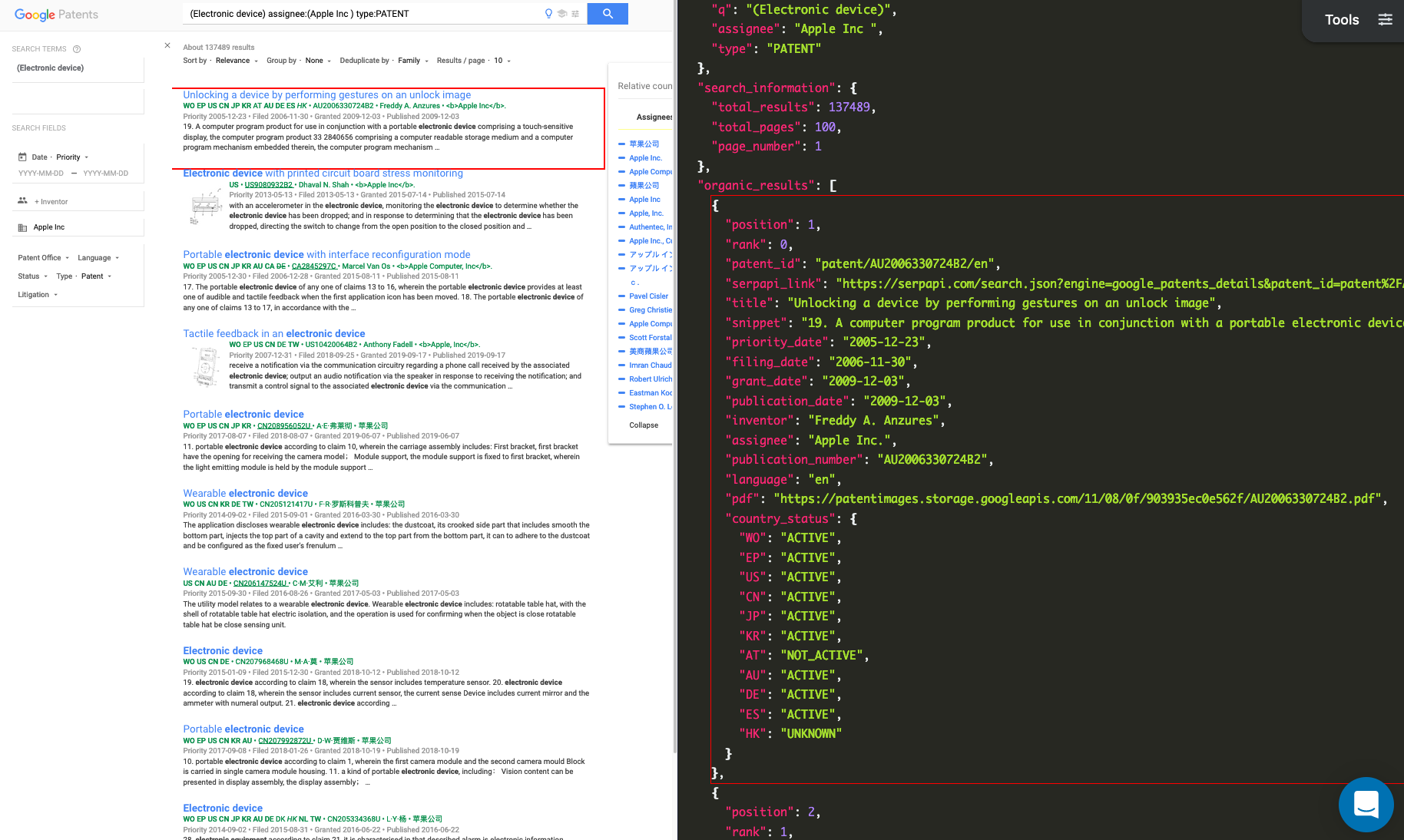Viewport: 1404px width, 840px height.
Task: Open Wearable electronic device result CN205121417U
Action: 245,494
